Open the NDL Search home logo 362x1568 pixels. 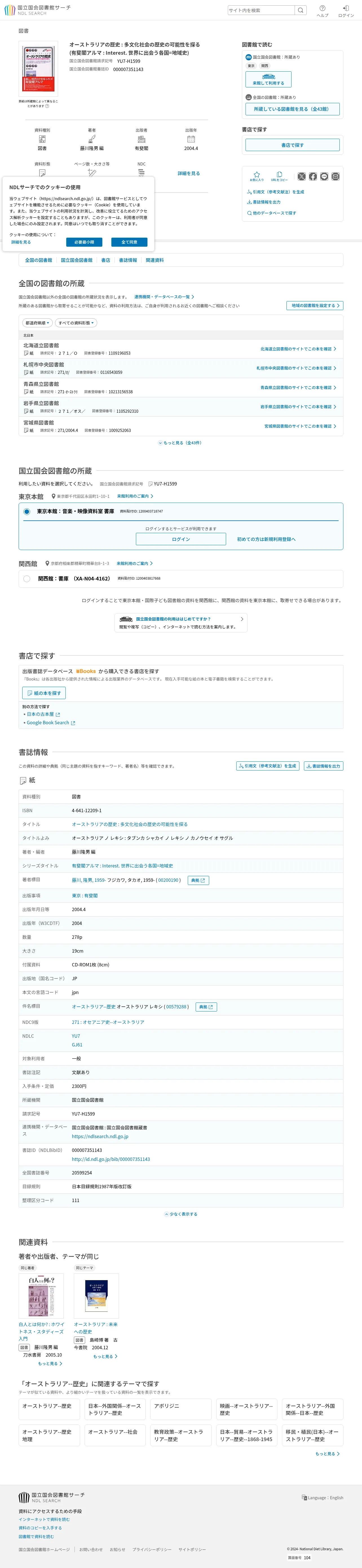37,10
